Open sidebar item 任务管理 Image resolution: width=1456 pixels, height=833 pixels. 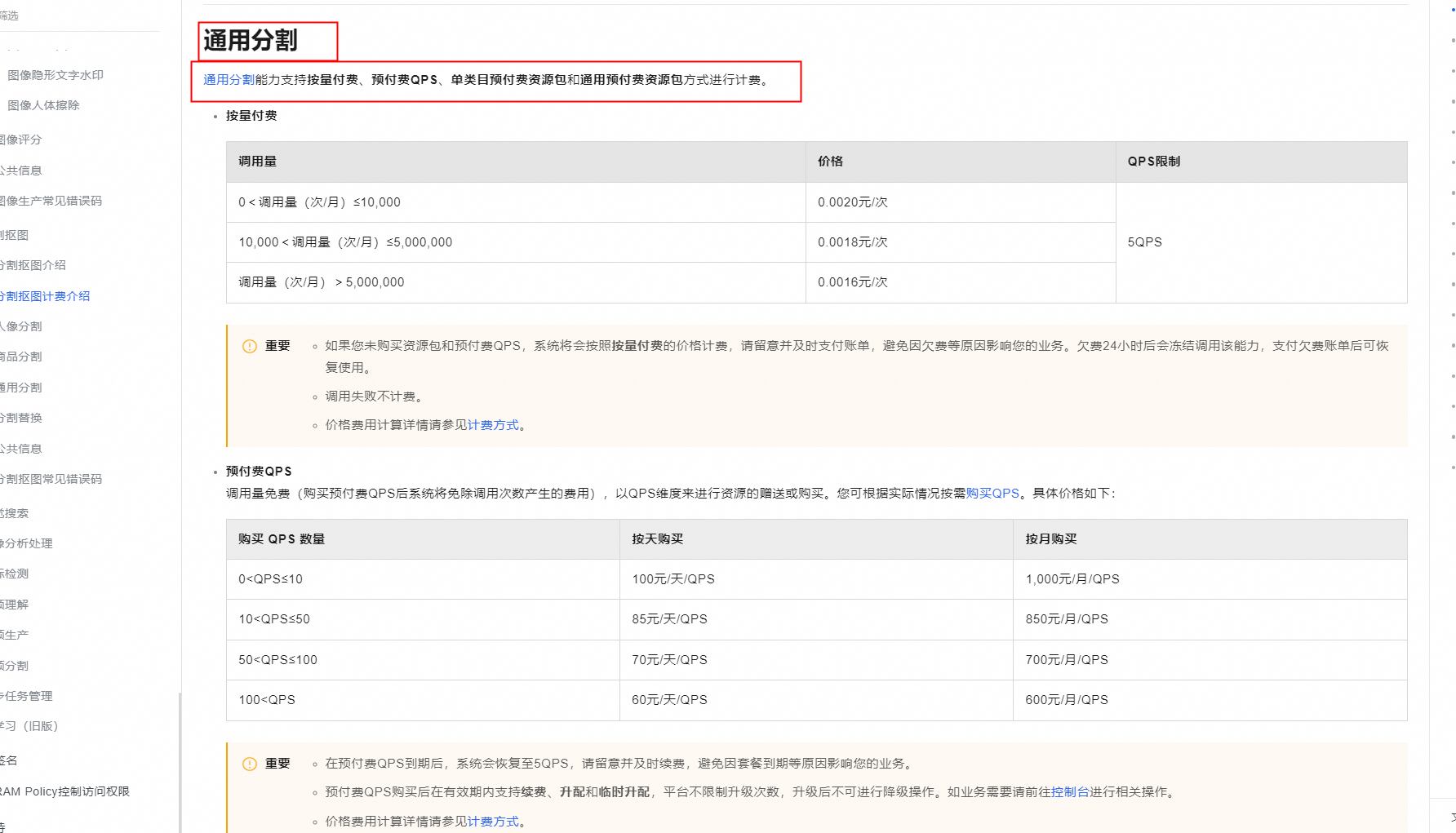coord(27,696)
